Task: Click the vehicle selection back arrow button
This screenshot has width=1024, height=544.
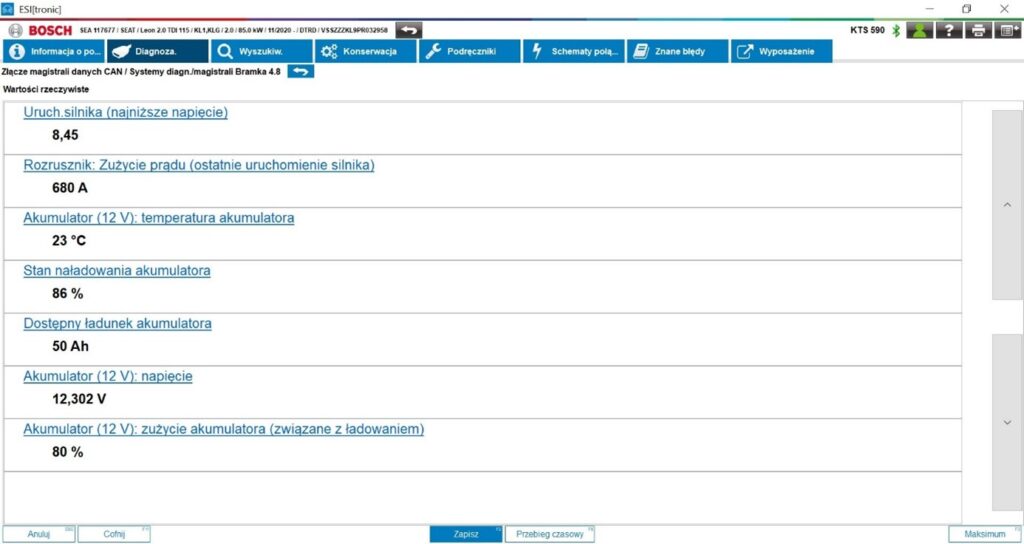Action: 409,30
